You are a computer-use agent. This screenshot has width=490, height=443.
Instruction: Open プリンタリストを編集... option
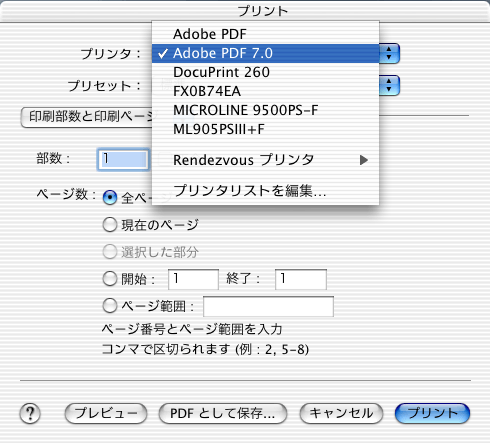click(x=265, y=191)
